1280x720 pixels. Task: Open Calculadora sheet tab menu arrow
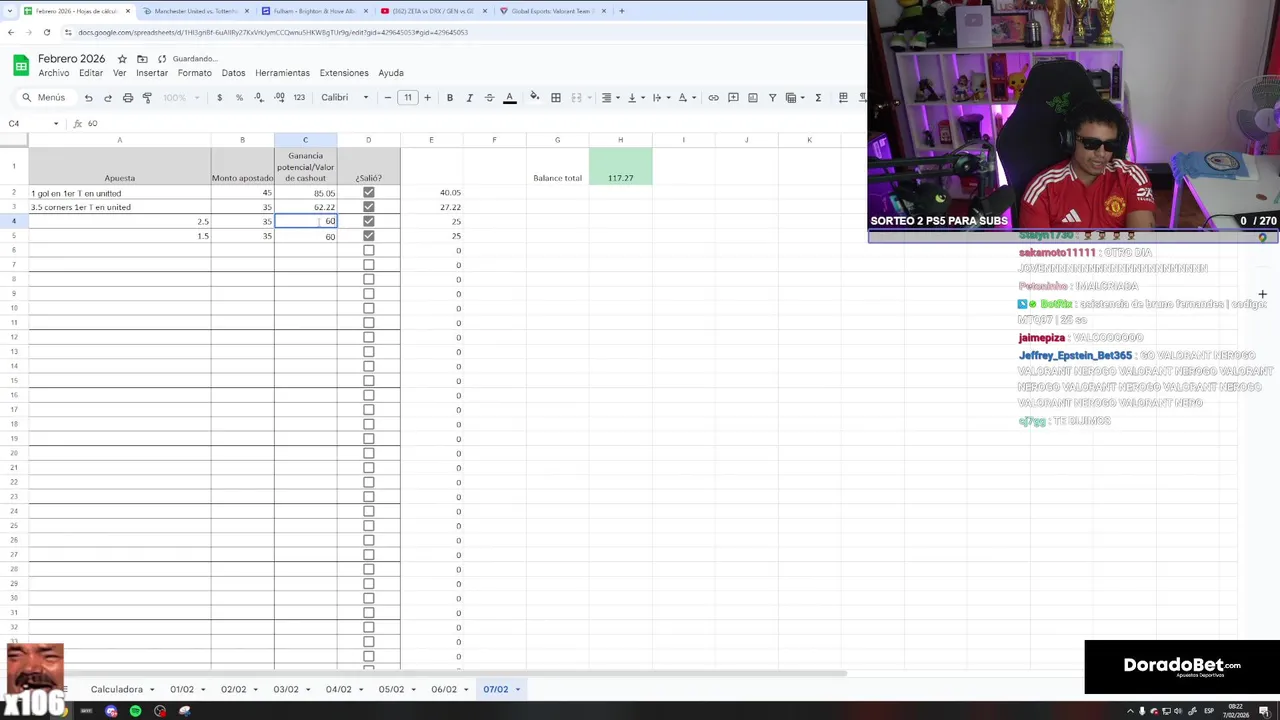coord(151,689)
